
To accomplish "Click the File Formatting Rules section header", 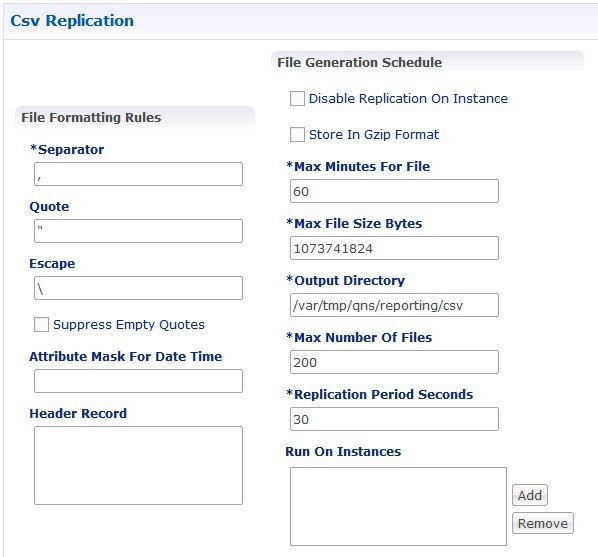I will [91, 118].
